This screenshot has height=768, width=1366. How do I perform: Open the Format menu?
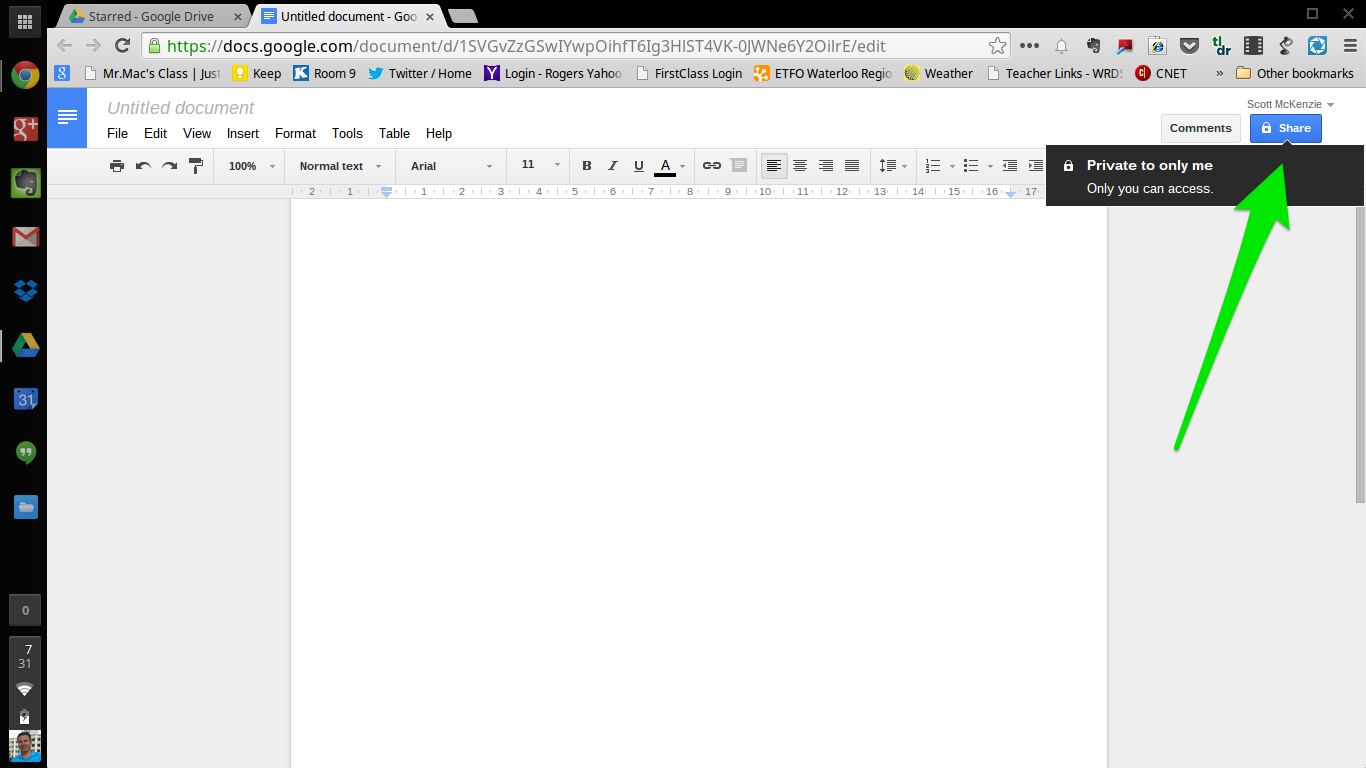click(x=295, y=133)
